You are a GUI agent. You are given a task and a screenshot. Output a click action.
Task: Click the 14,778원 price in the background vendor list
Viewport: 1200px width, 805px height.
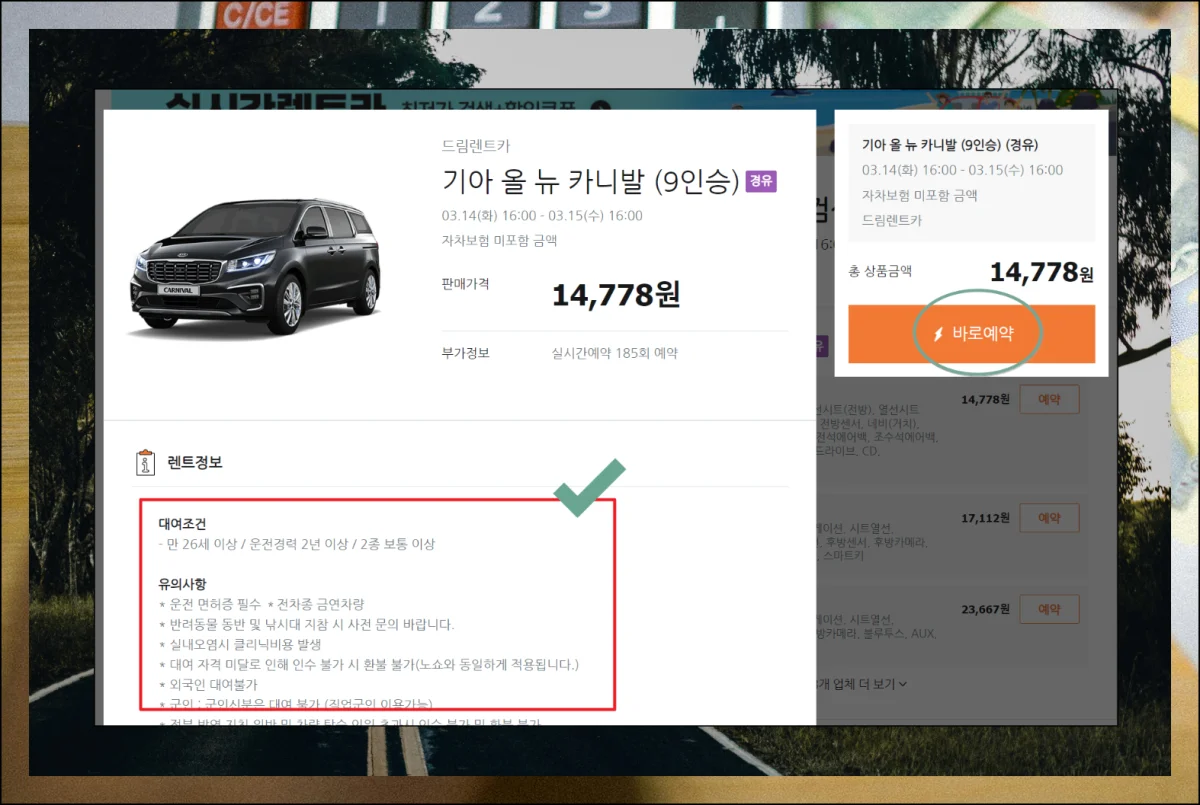click(x=985, y=399)
